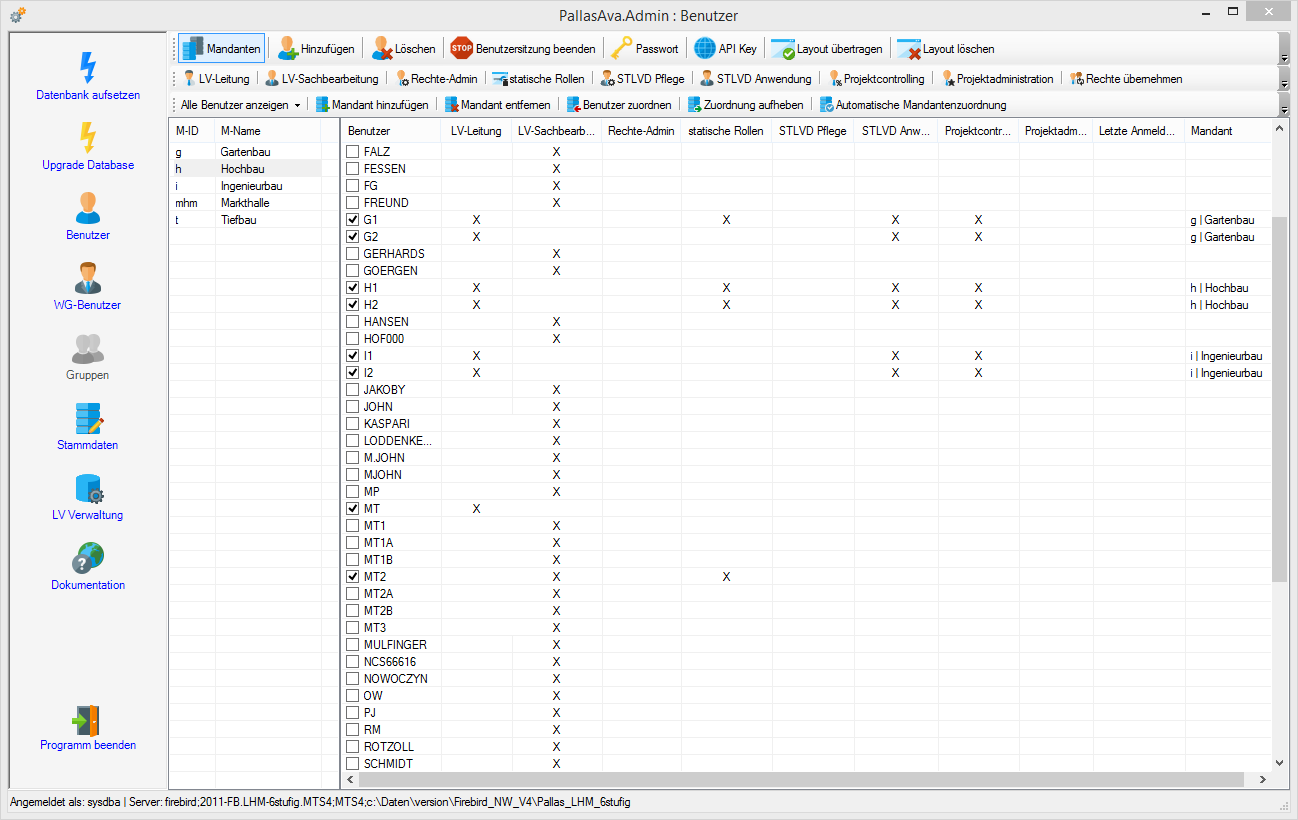Uncheck the MT2 user checkbox

click(x=352, y=576)
